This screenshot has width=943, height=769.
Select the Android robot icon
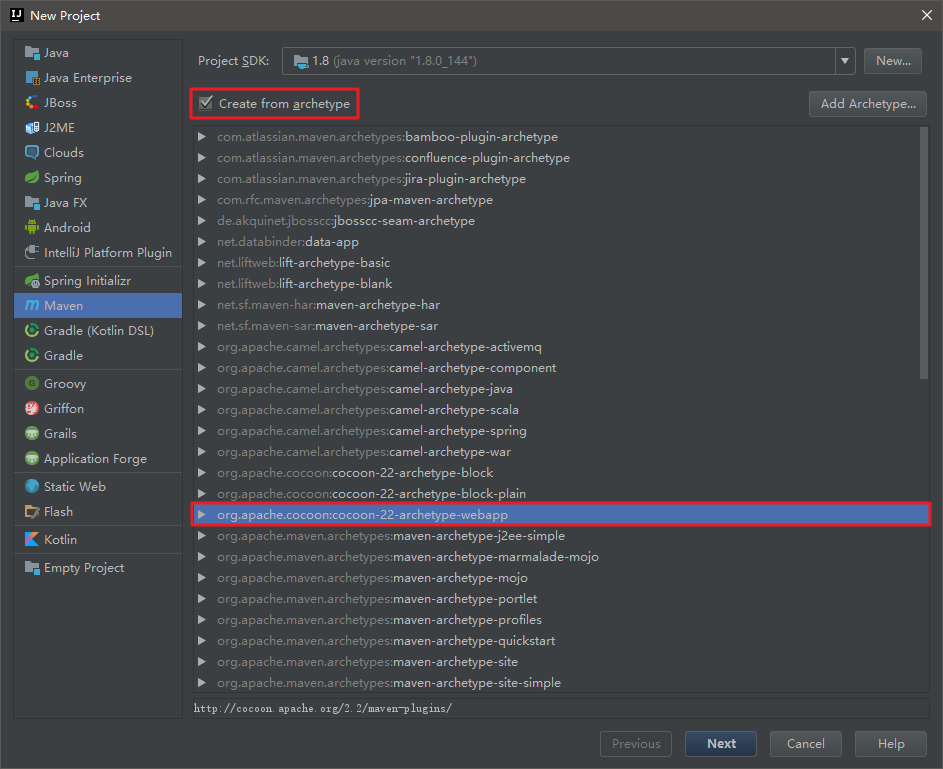click(x=32, y=228)
